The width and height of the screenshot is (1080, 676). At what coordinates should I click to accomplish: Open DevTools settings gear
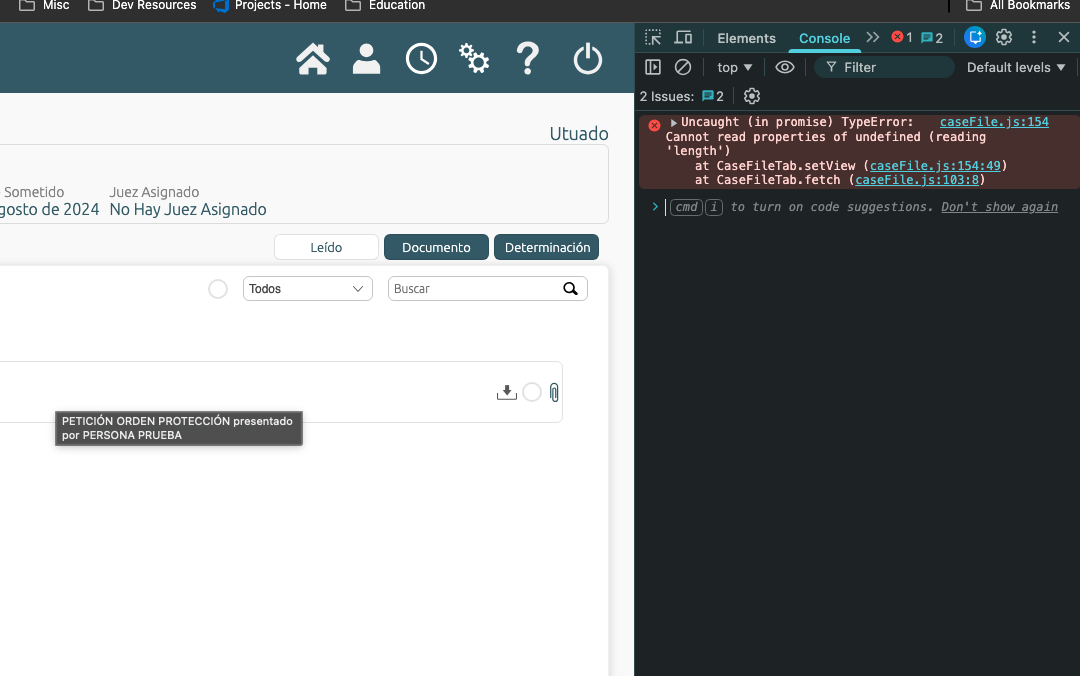tap(1004, 37)
